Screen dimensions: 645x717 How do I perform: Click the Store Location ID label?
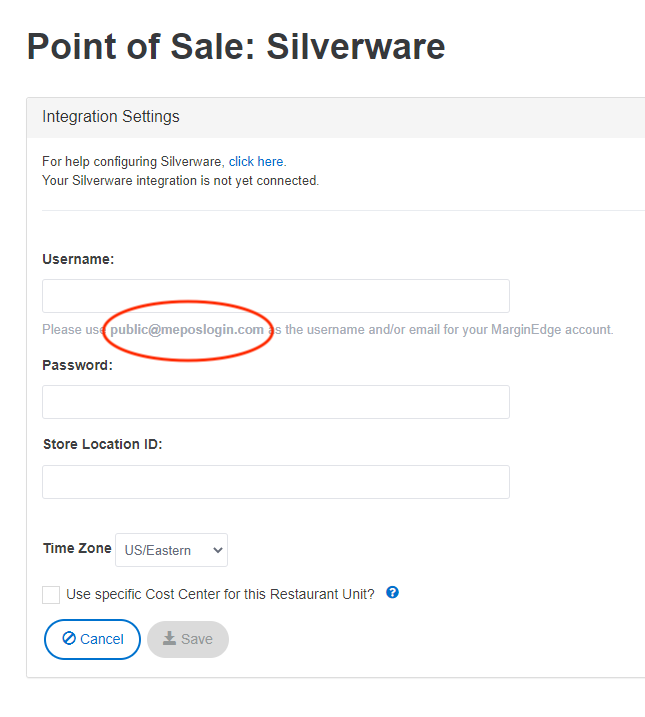102,444
